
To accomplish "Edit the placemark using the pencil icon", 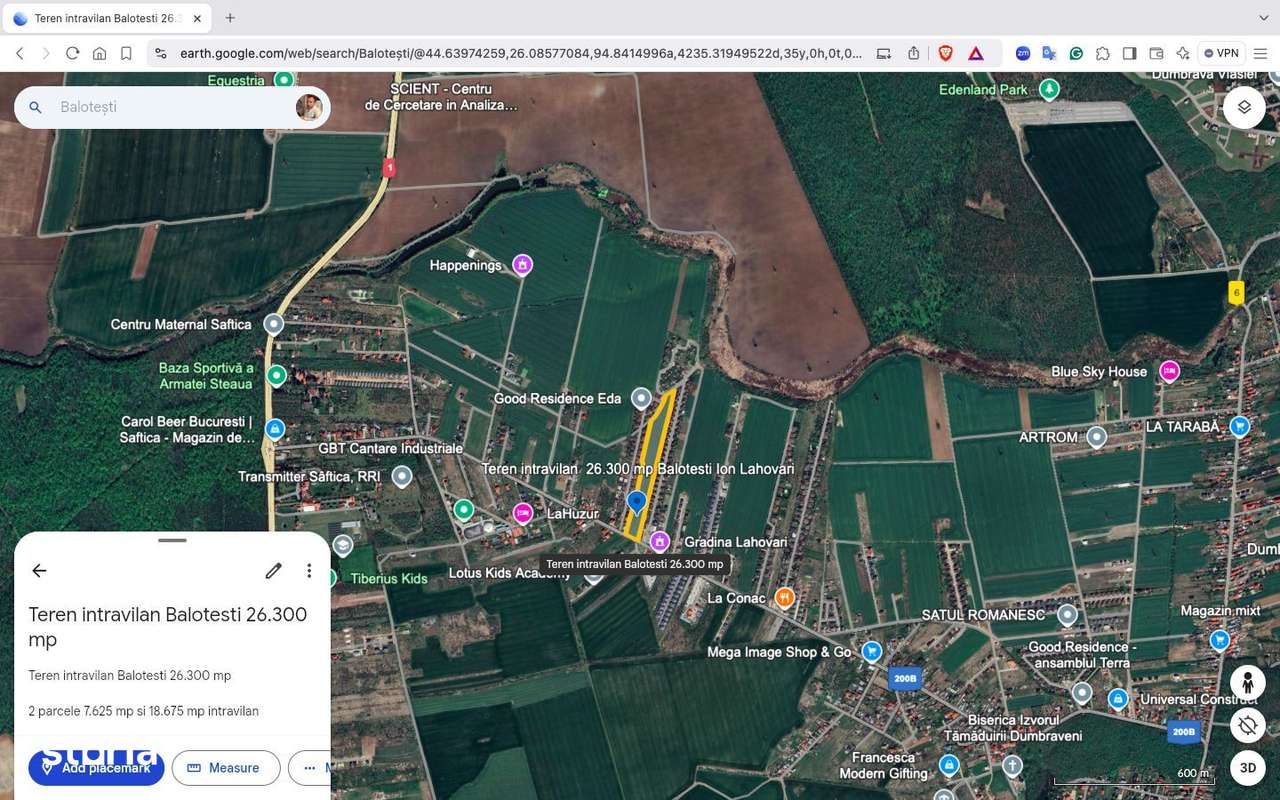I will coord(273,570).
